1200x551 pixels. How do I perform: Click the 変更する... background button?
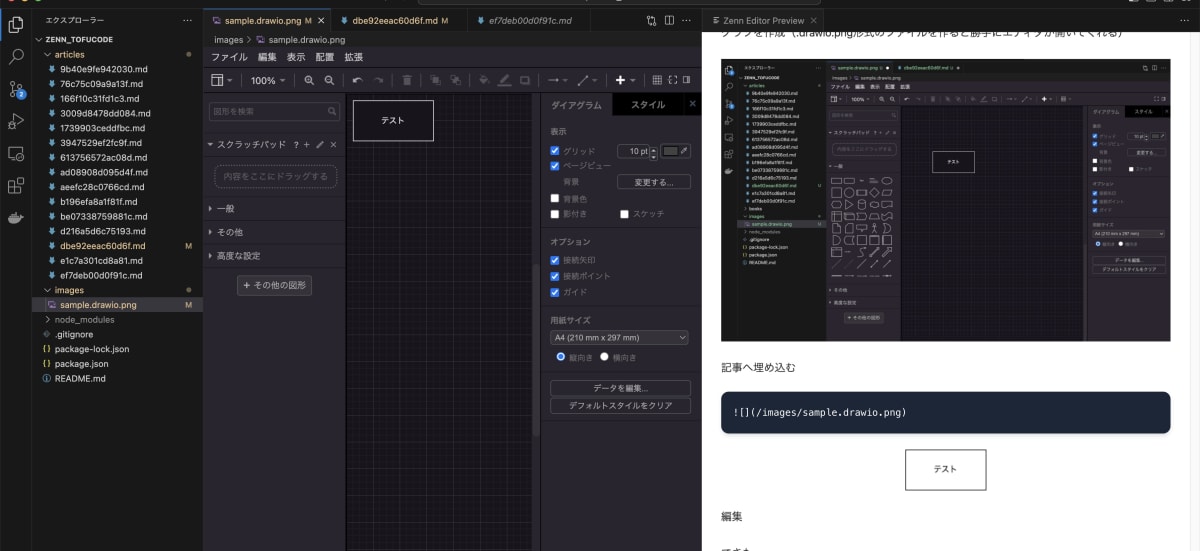click(654, 182)
